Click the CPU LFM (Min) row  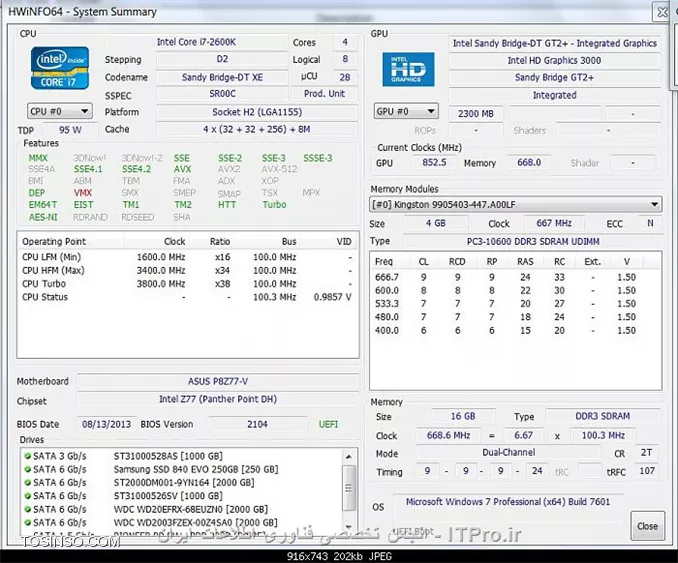click(x=187, y=257)
